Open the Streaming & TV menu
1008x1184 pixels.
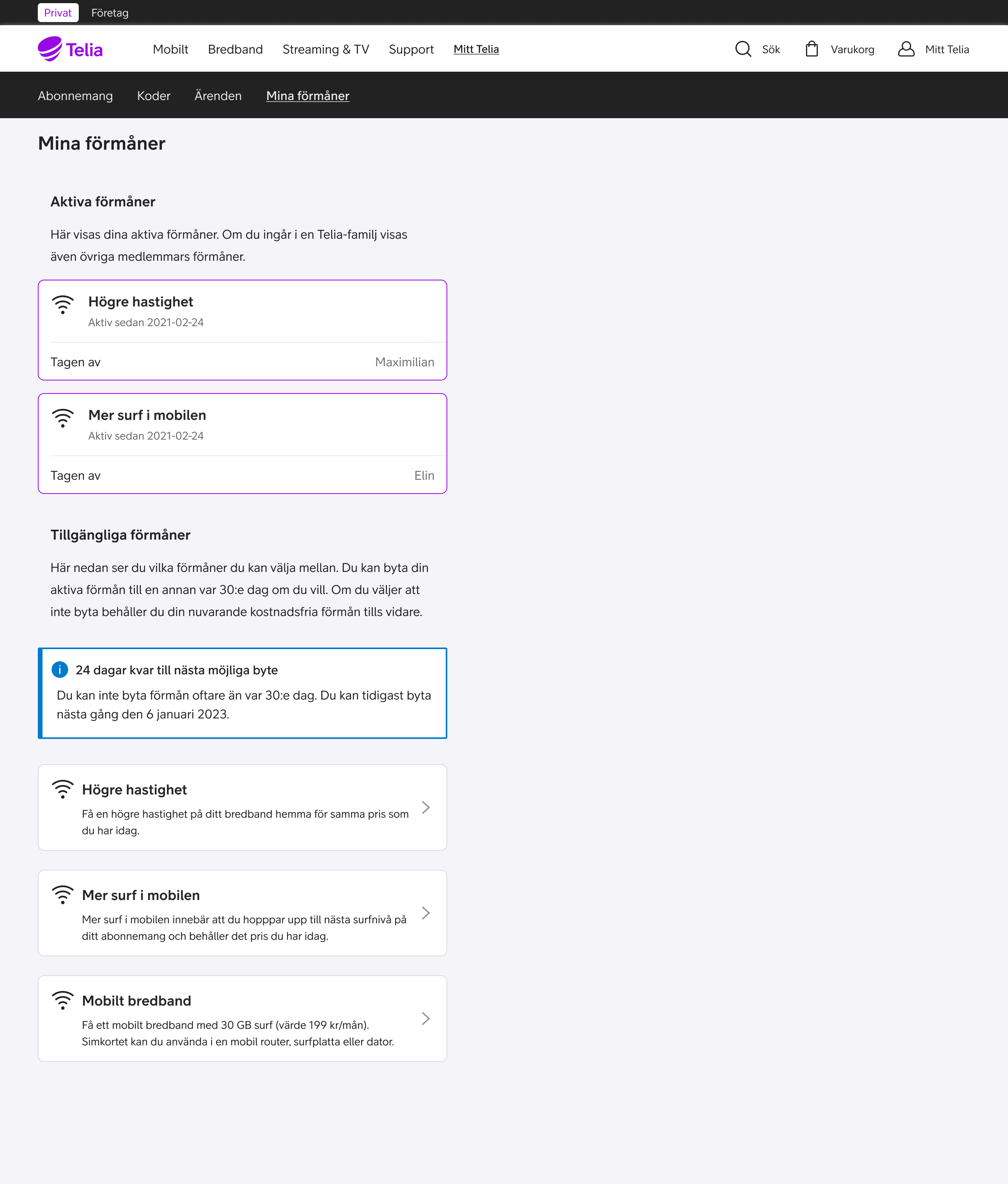pos(326,49)
